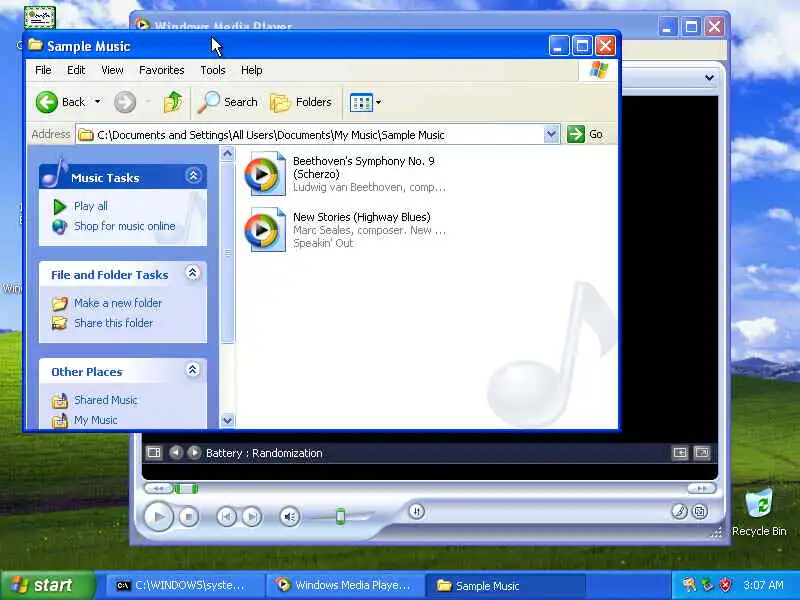Click the Shared Music folder icon

60,401
